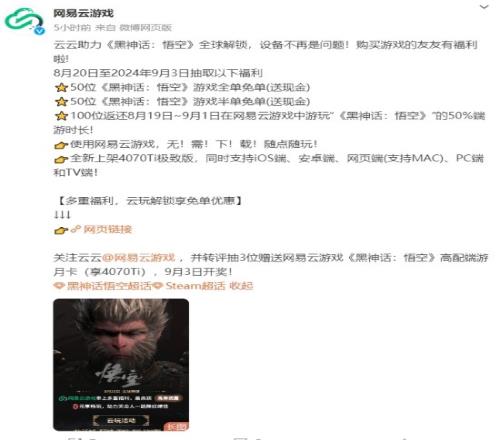Click the diamond icon before Steam超话
The width and height of the screenshot is (500, 440).
coord(158,286)
